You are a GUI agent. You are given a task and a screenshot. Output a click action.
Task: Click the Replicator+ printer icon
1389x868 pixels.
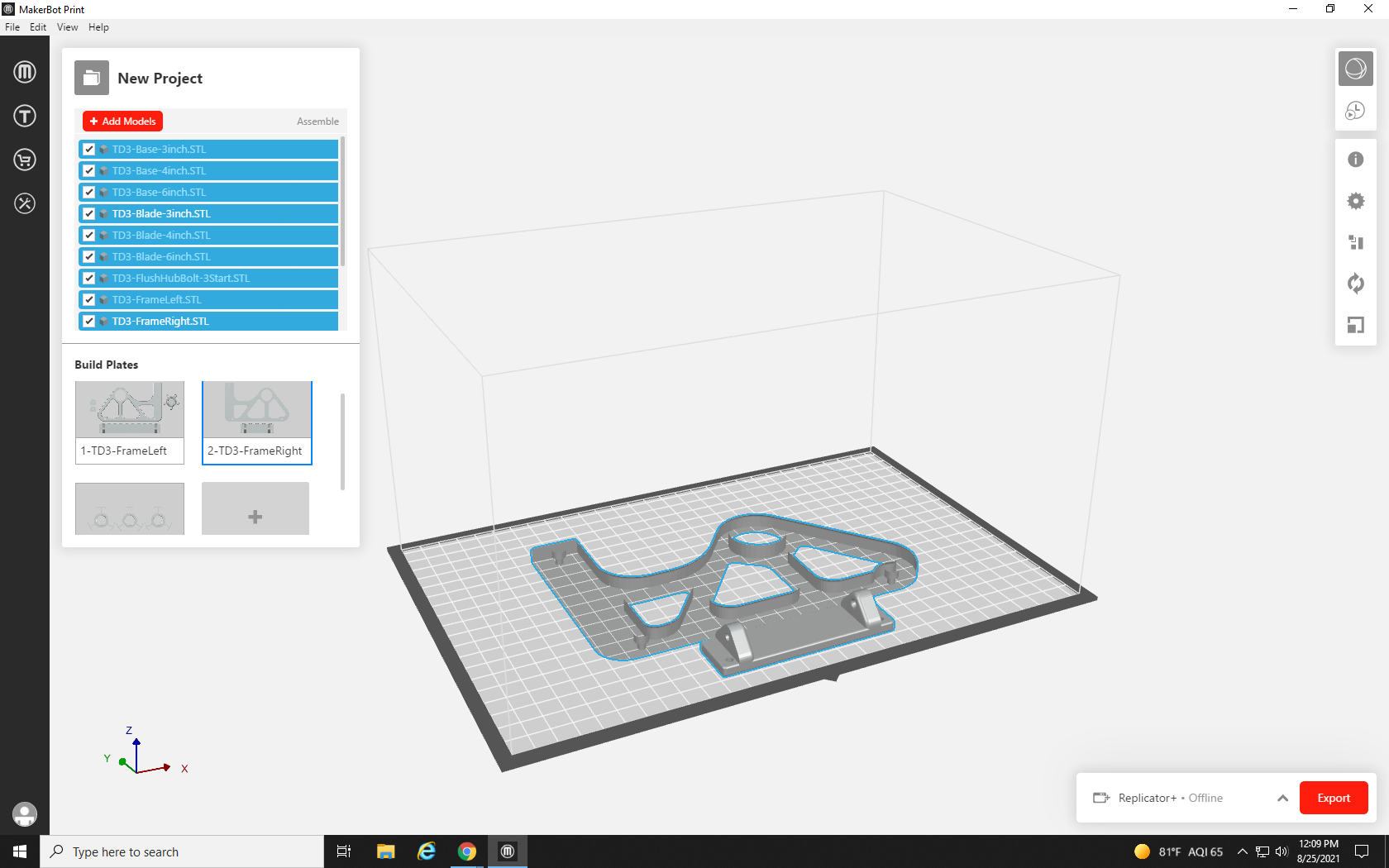1101,798
